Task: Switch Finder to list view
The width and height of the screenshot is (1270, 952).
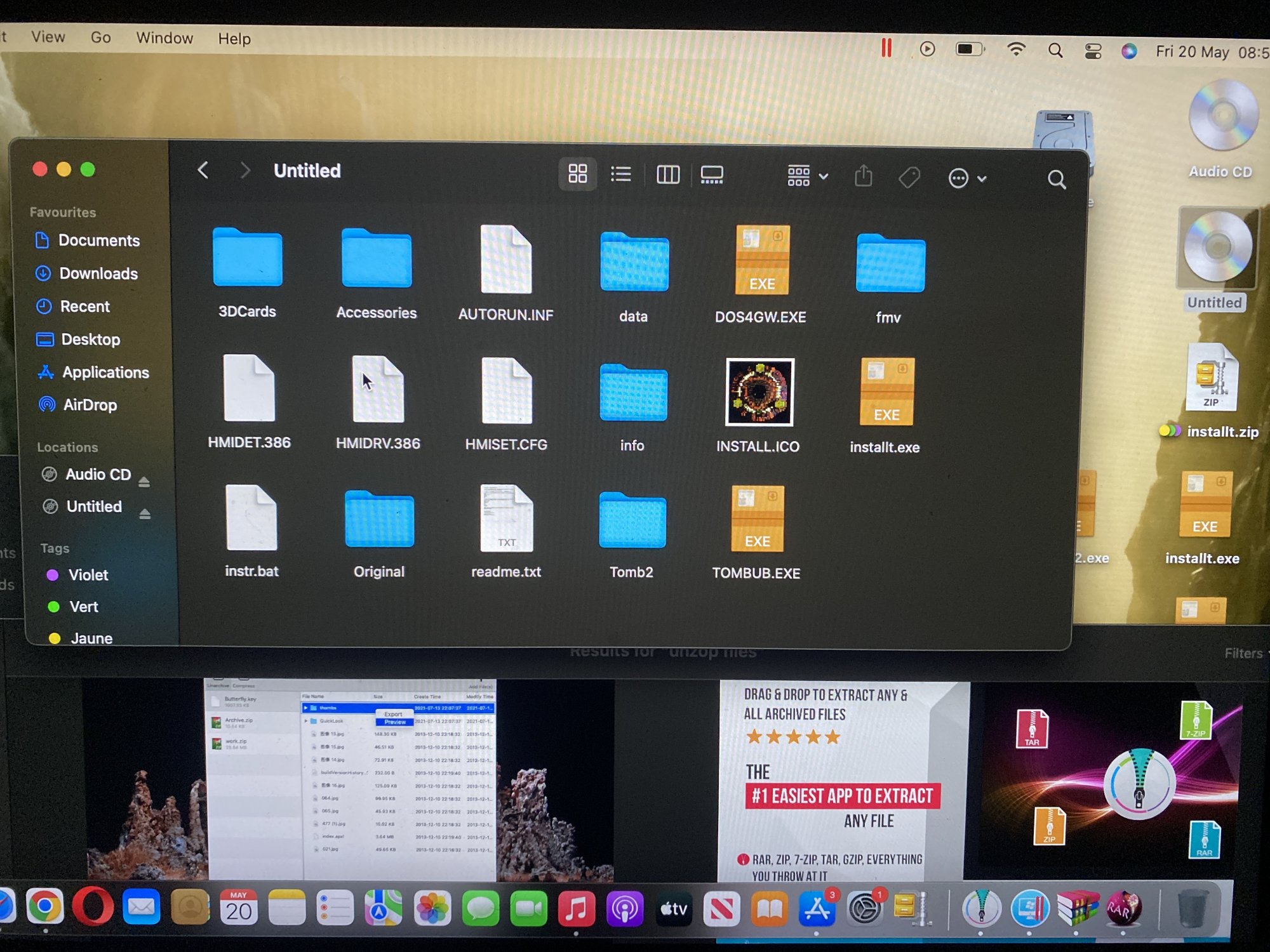Action: click(620, 174)
